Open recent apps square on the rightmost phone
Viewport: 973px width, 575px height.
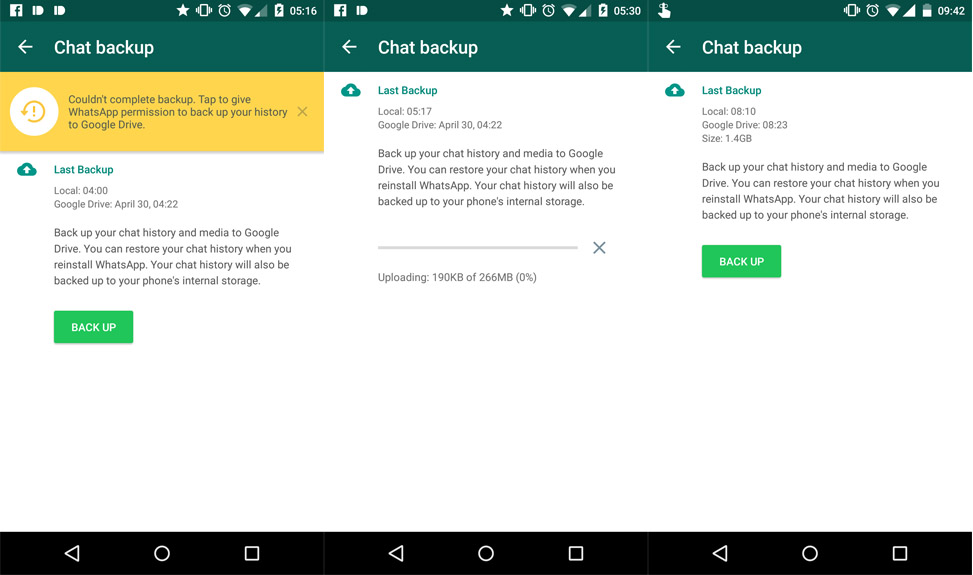tap(899, 553)
